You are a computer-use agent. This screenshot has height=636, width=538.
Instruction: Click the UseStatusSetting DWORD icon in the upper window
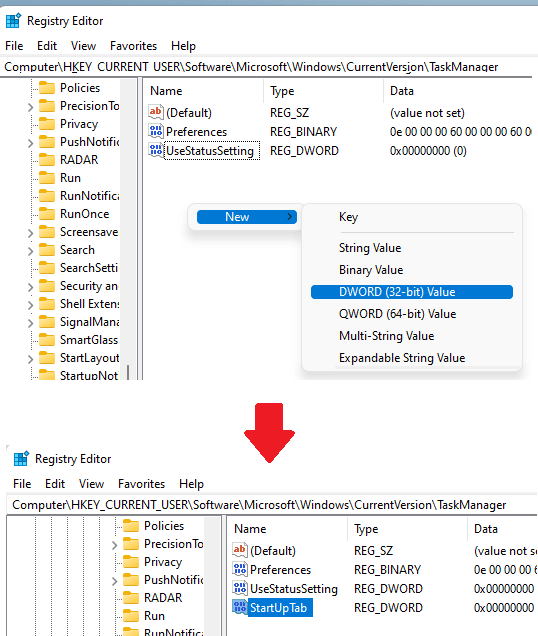pyautogui.click(x=156, y=150)
